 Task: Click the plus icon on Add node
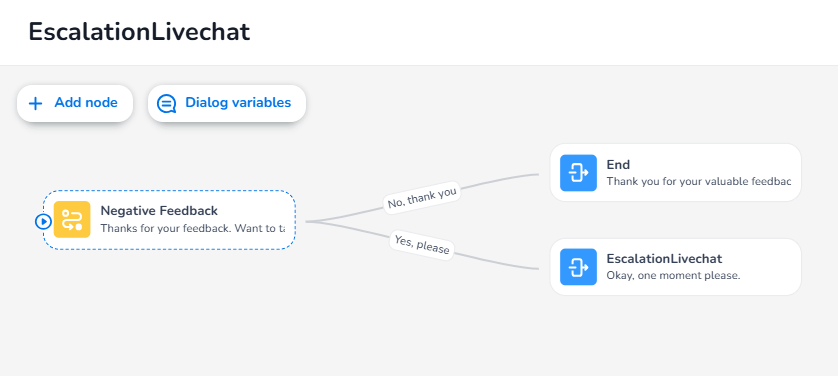pyautogui.click(x=35, y=103)
